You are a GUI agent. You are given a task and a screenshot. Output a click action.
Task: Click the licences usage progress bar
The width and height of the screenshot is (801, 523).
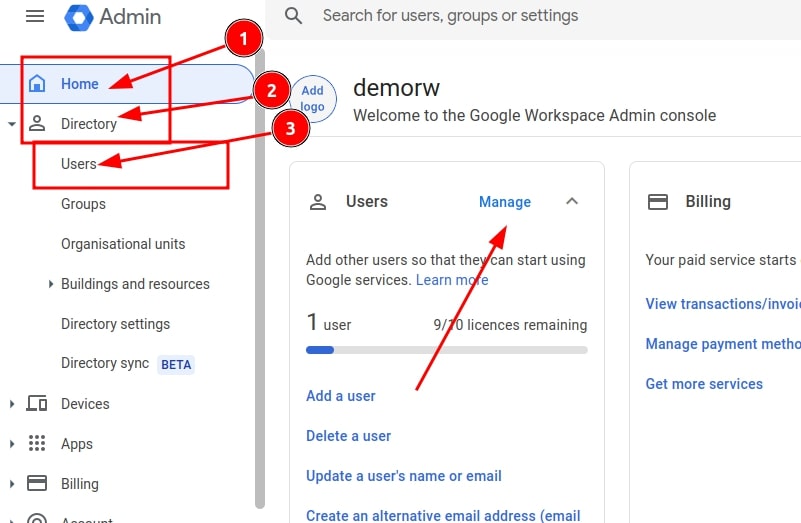pos(446,350)
